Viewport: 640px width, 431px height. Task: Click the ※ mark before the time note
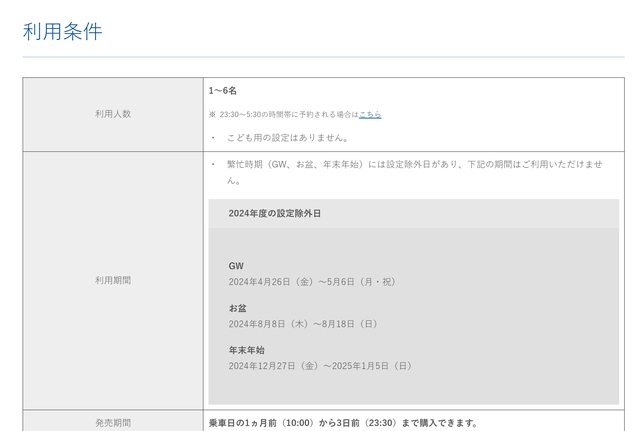[x=212, y=115]
